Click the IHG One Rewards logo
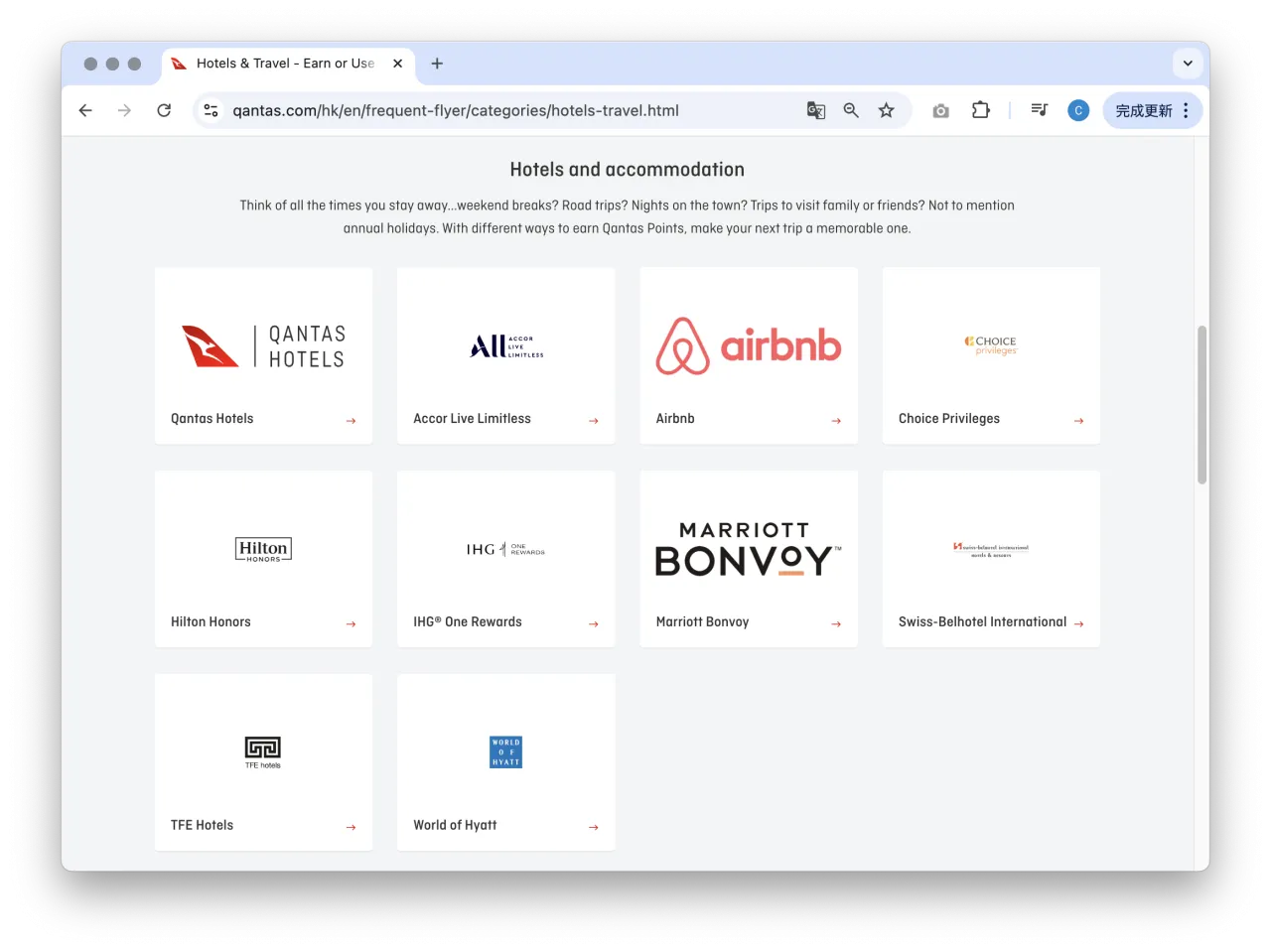Viewport: 1271px width, 952px height. click(x=506, y=549)
